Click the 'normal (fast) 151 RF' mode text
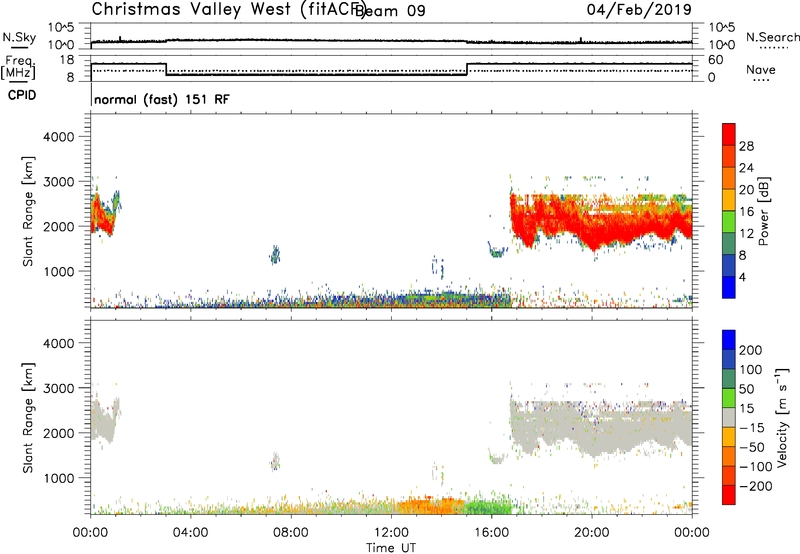This screenshot has width=800, height=554. [x=162, y=99]
